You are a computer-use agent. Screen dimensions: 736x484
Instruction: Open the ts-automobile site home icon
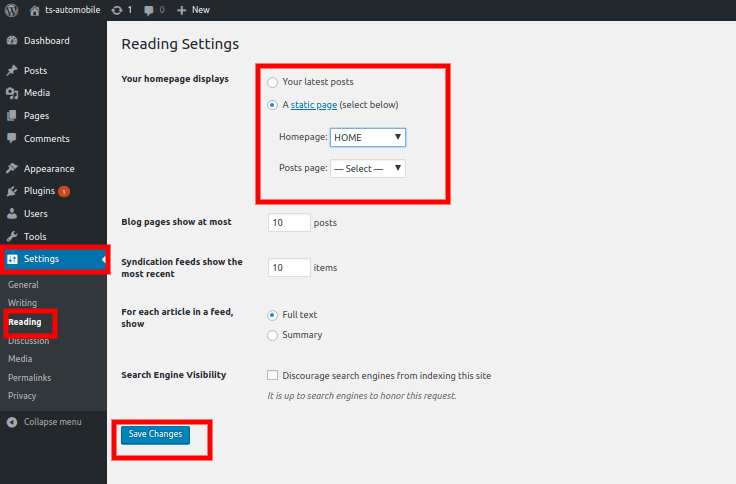tap(35, 9)
